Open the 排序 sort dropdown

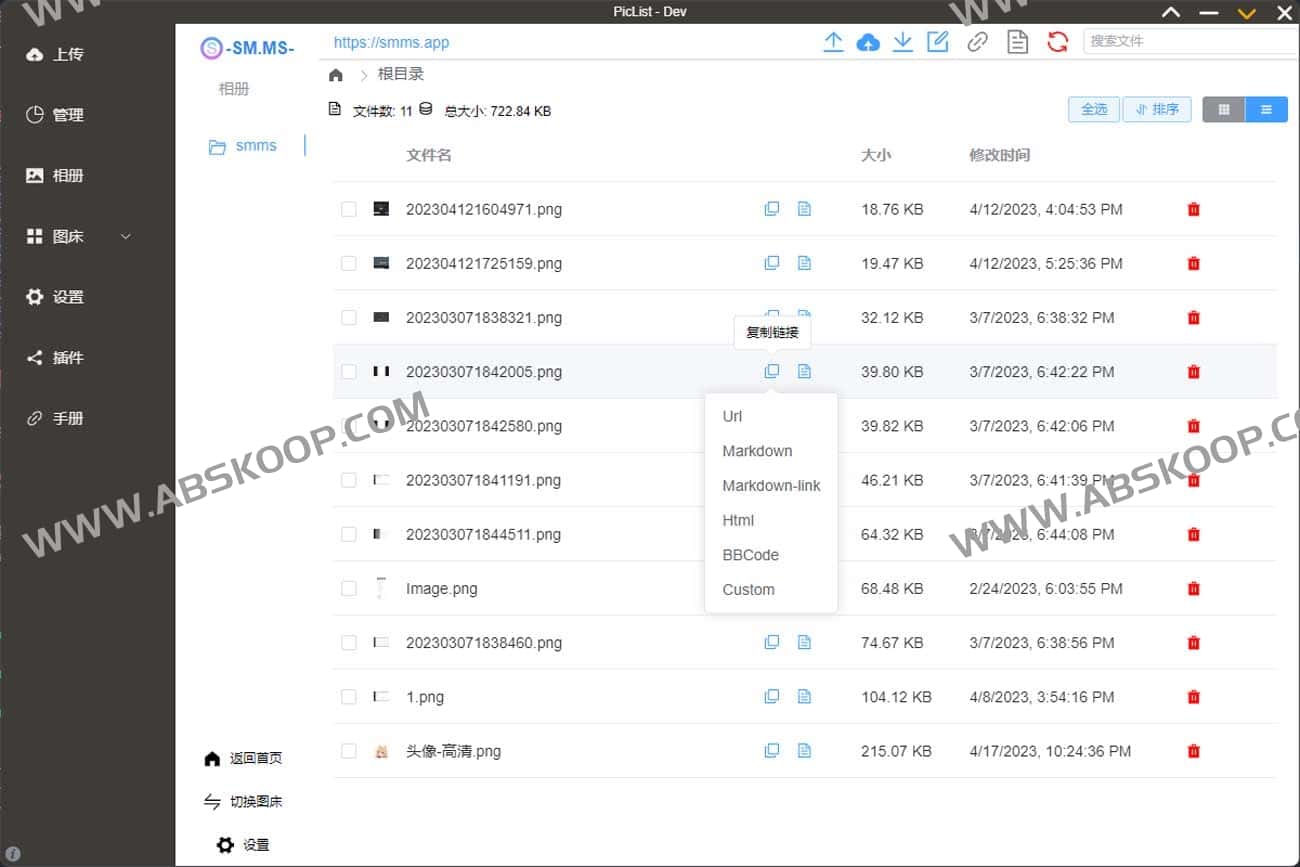coord(1157,109)
